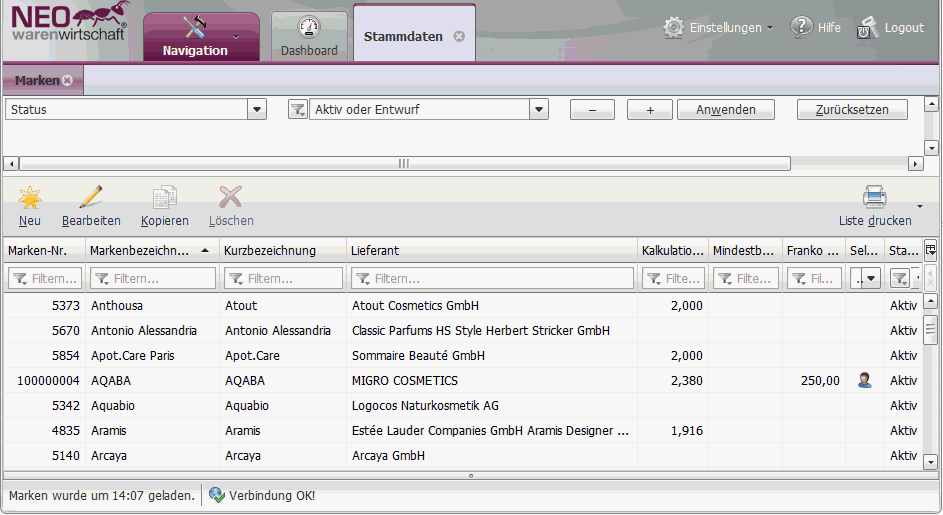
Task: Click the table vertical scrollbar thumb
Action: coord(930,329)
